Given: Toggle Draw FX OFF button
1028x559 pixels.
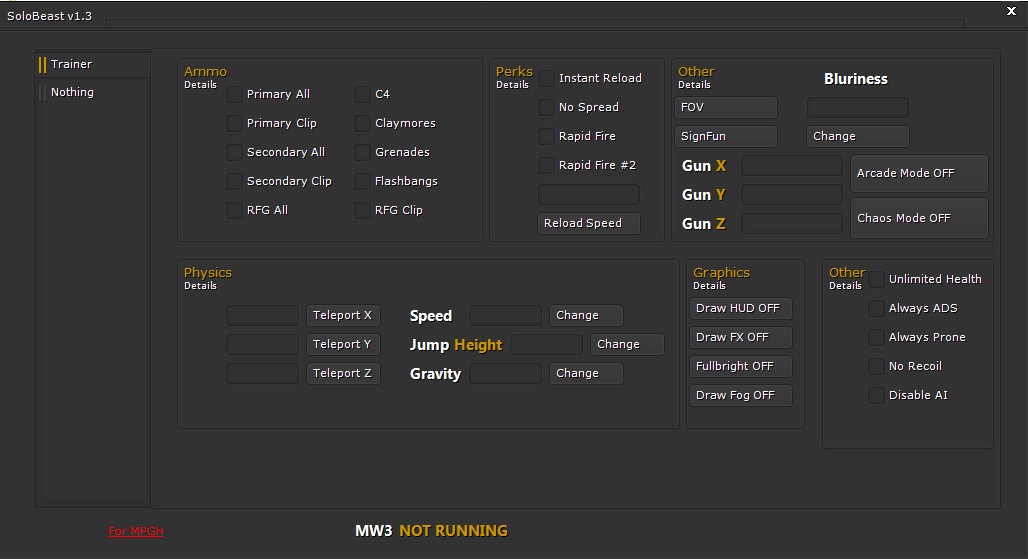Looking at the screenshot, I should coord(741,337).
